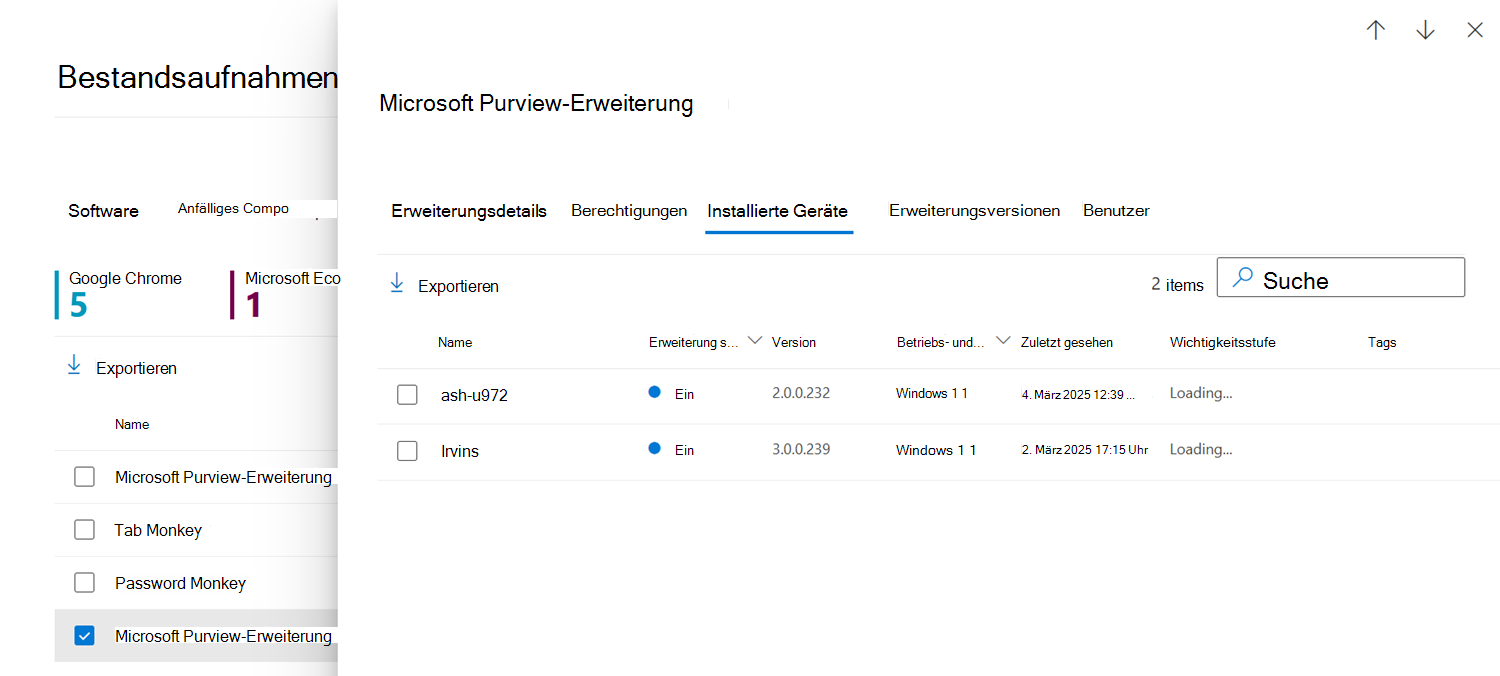Viewport: 1500px width, 676px height.
Task: Click Ein status text for Irvins
Action: point(684,450)
